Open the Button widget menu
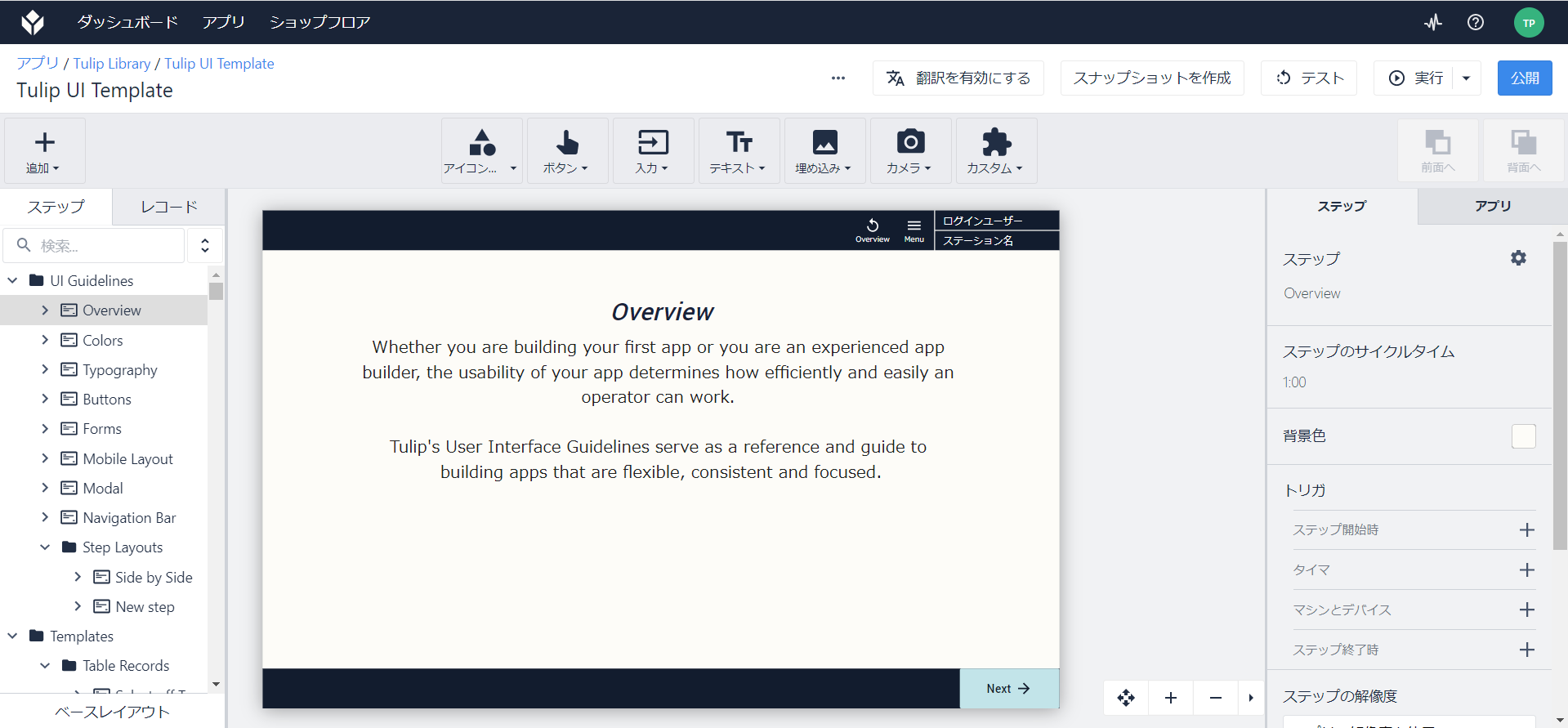 point(567,151)
